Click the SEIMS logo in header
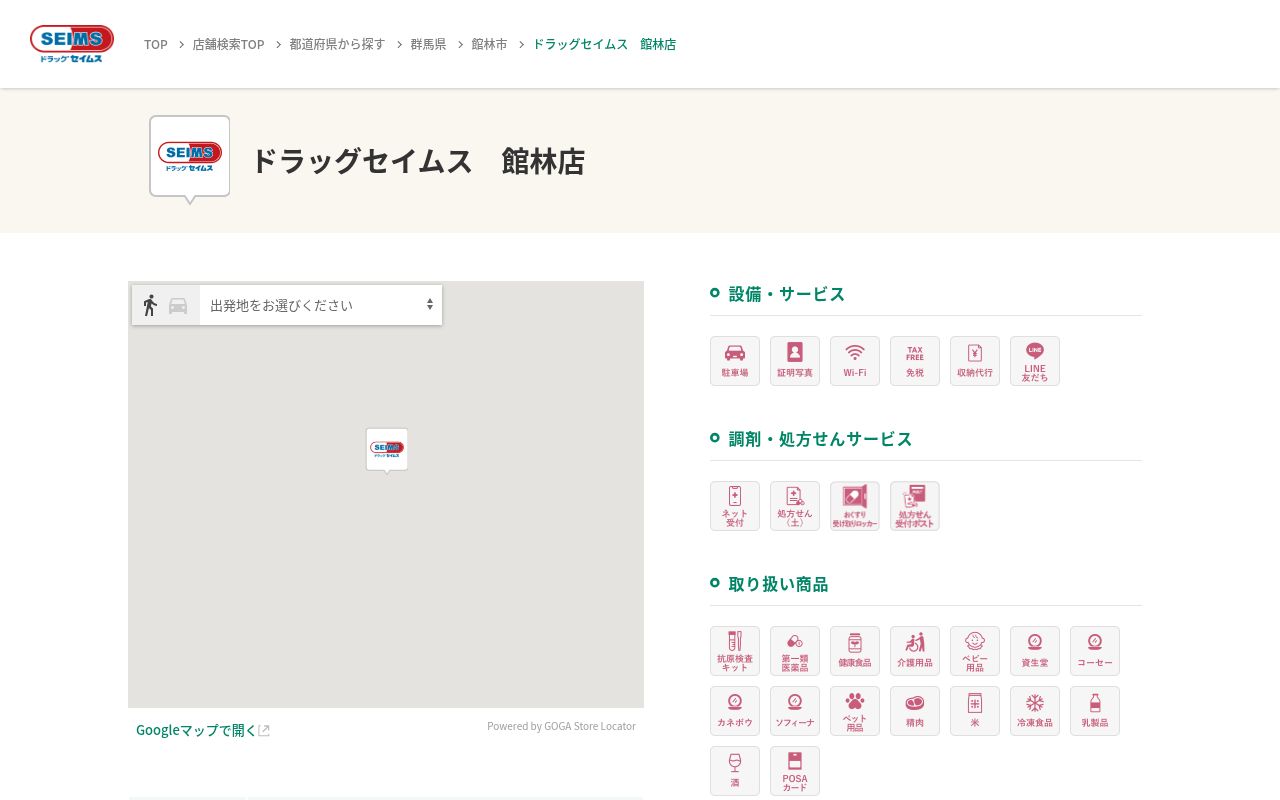The width and height of the screenshot is (1280, 800). coord(72,44)
